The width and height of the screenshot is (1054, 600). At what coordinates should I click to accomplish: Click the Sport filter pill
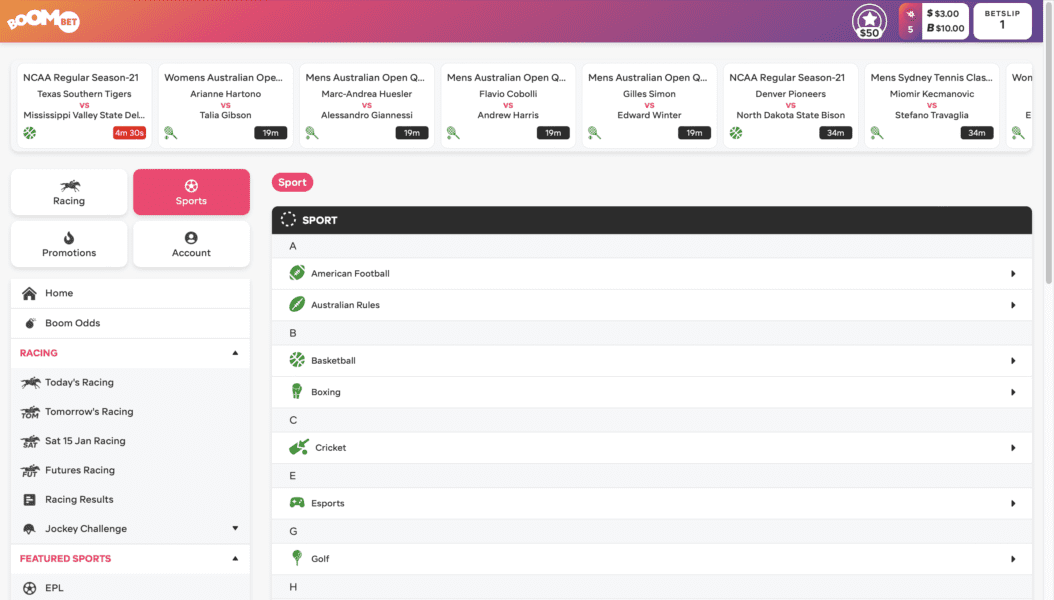(292, 181)
